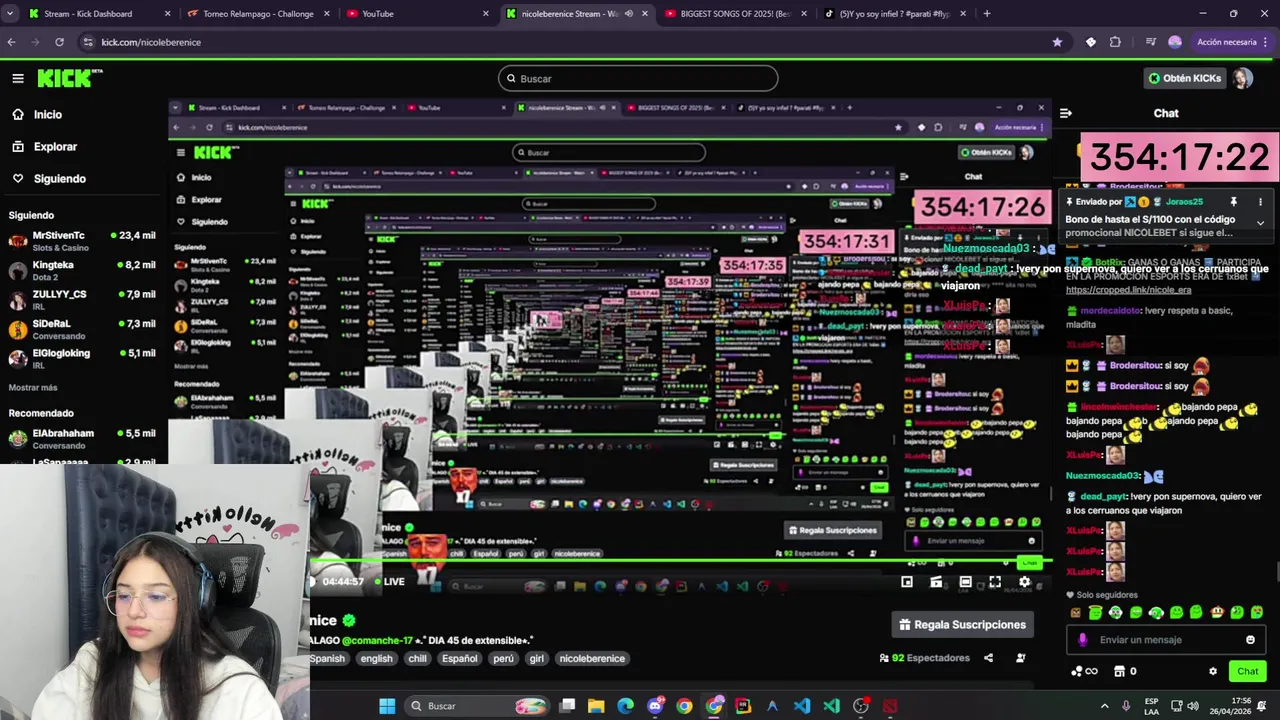The height and width of the screenshot is (720, 1280).
Task: Open player settings gear
Action: click(1024, 581)
